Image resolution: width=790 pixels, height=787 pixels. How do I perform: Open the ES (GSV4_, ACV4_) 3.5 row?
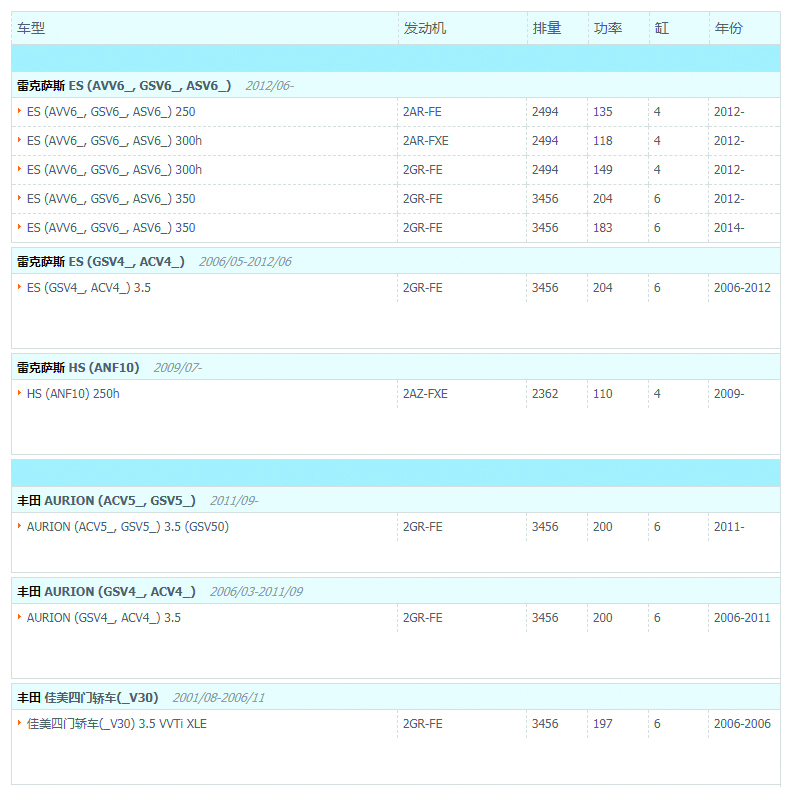point(89,288)
